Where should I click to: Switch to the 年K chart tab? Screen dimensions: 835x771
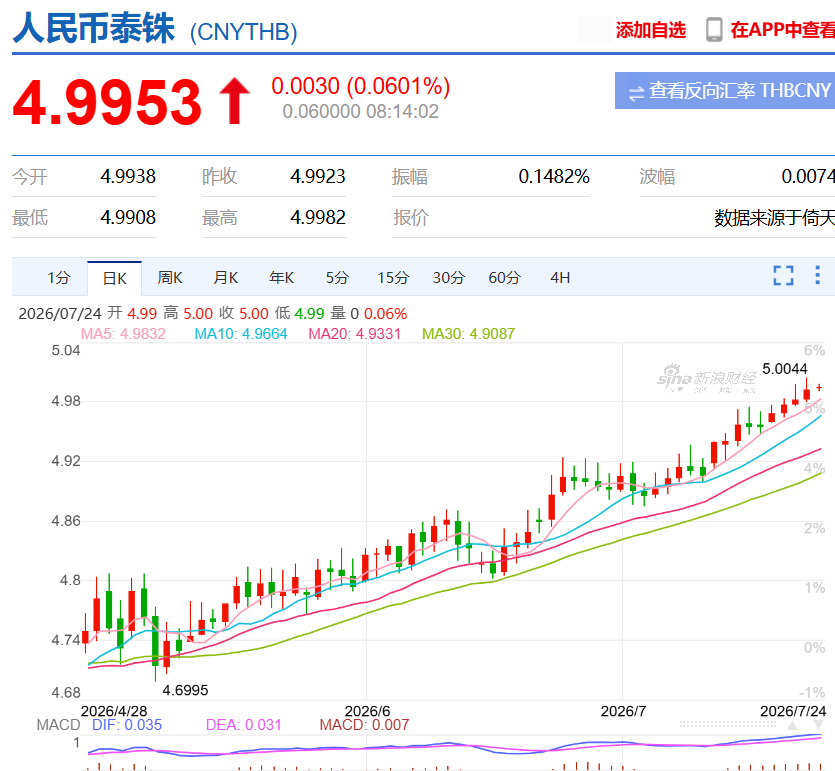pos(281,278)
